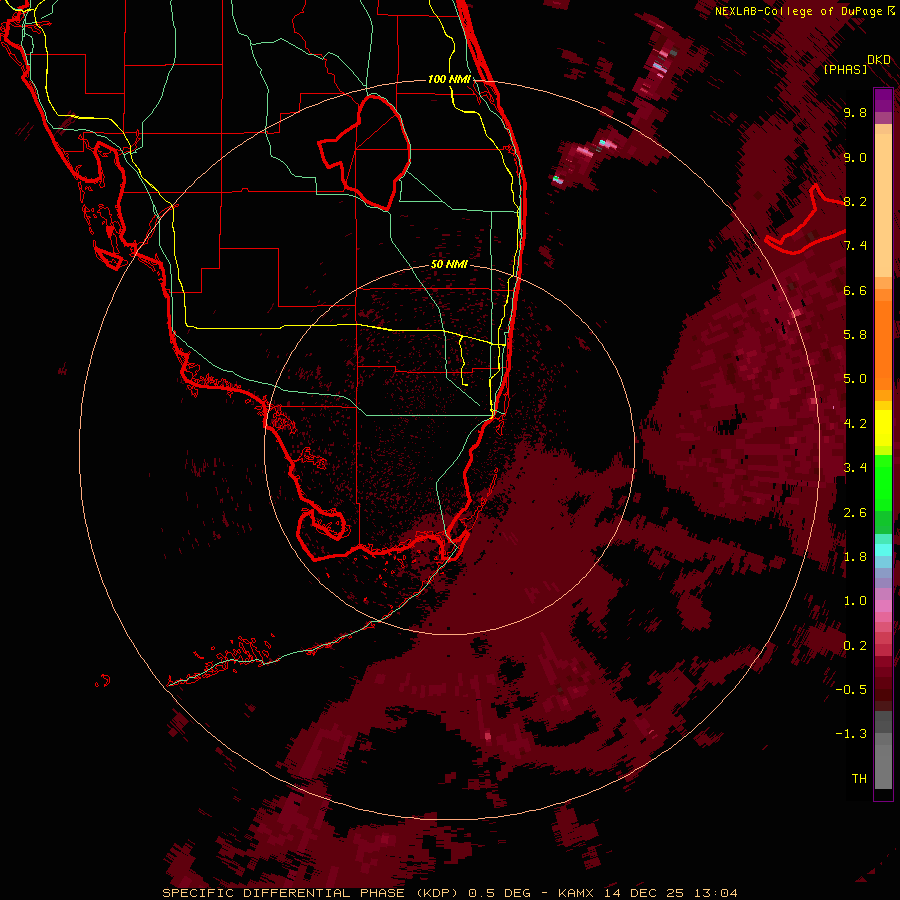The image size is (900, 900).
Task: Click the 6.6 value on color scale
Action: [855, 291]
